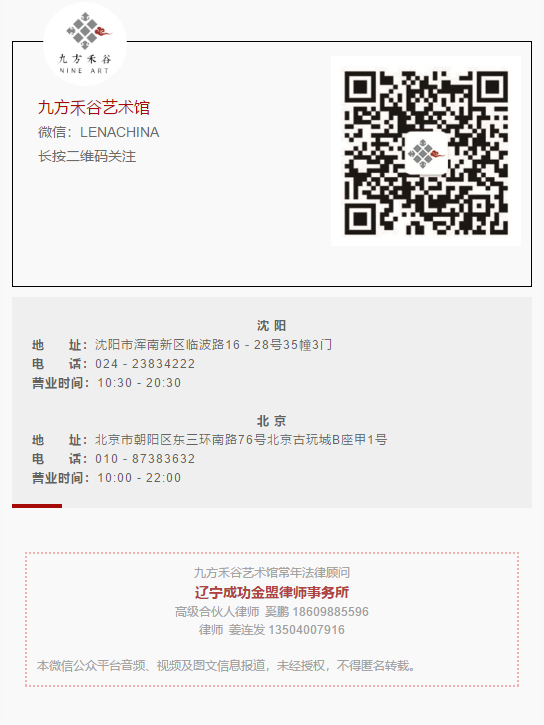Click the Nine Art circular logo

click(85, 44)
